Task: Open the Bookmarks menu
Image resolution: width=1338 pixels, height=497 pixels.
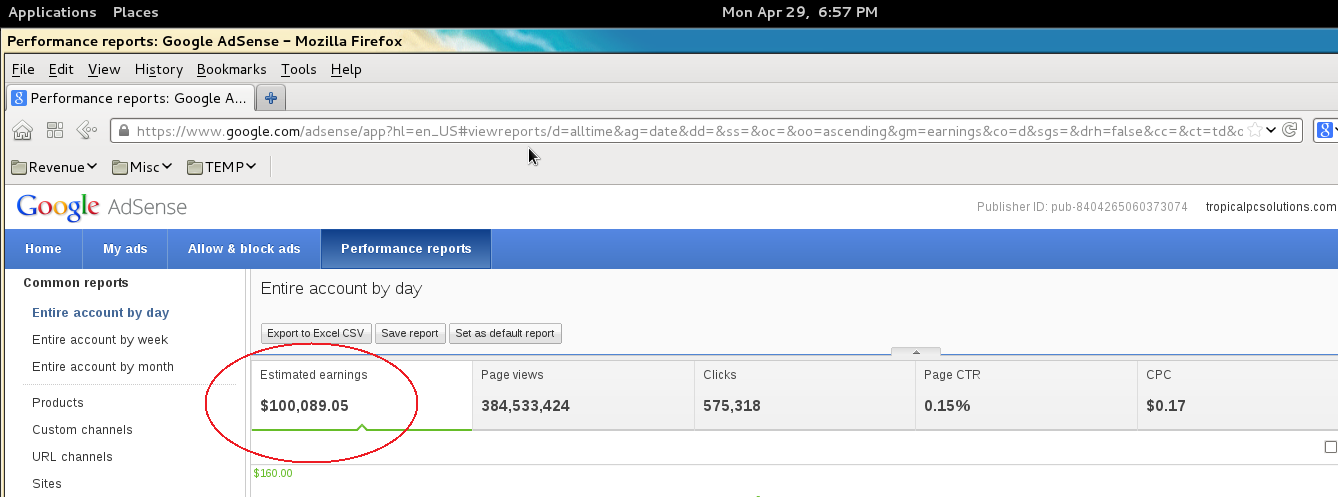Action: tap(232, 69)
